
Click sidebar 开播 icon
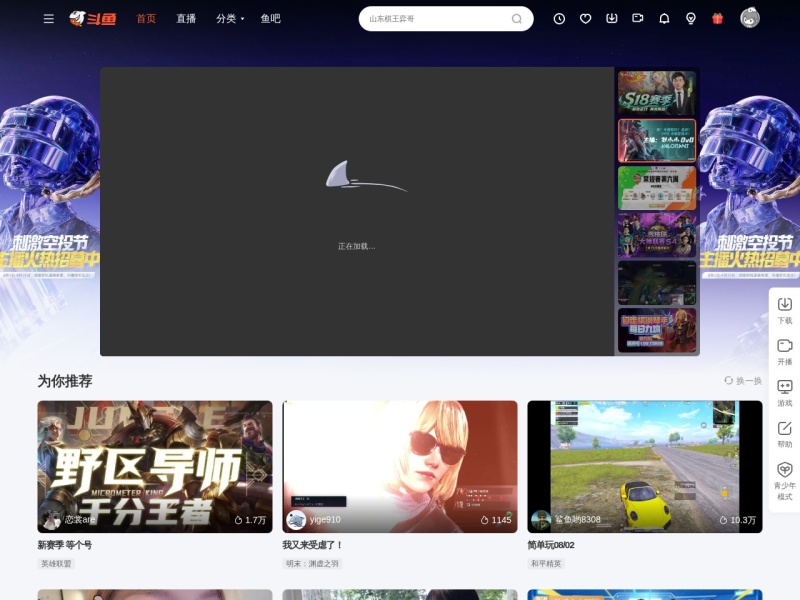pyautogui.click(x=785, y=352)
